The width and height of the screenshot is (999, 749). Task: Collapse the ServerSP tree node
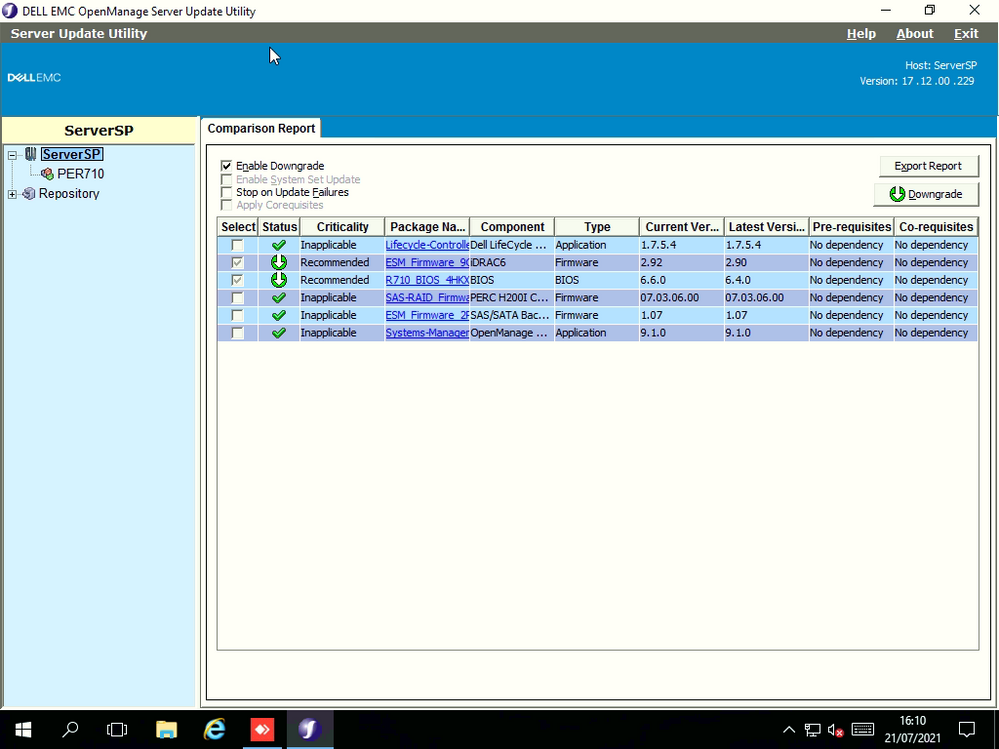[12, 155]
